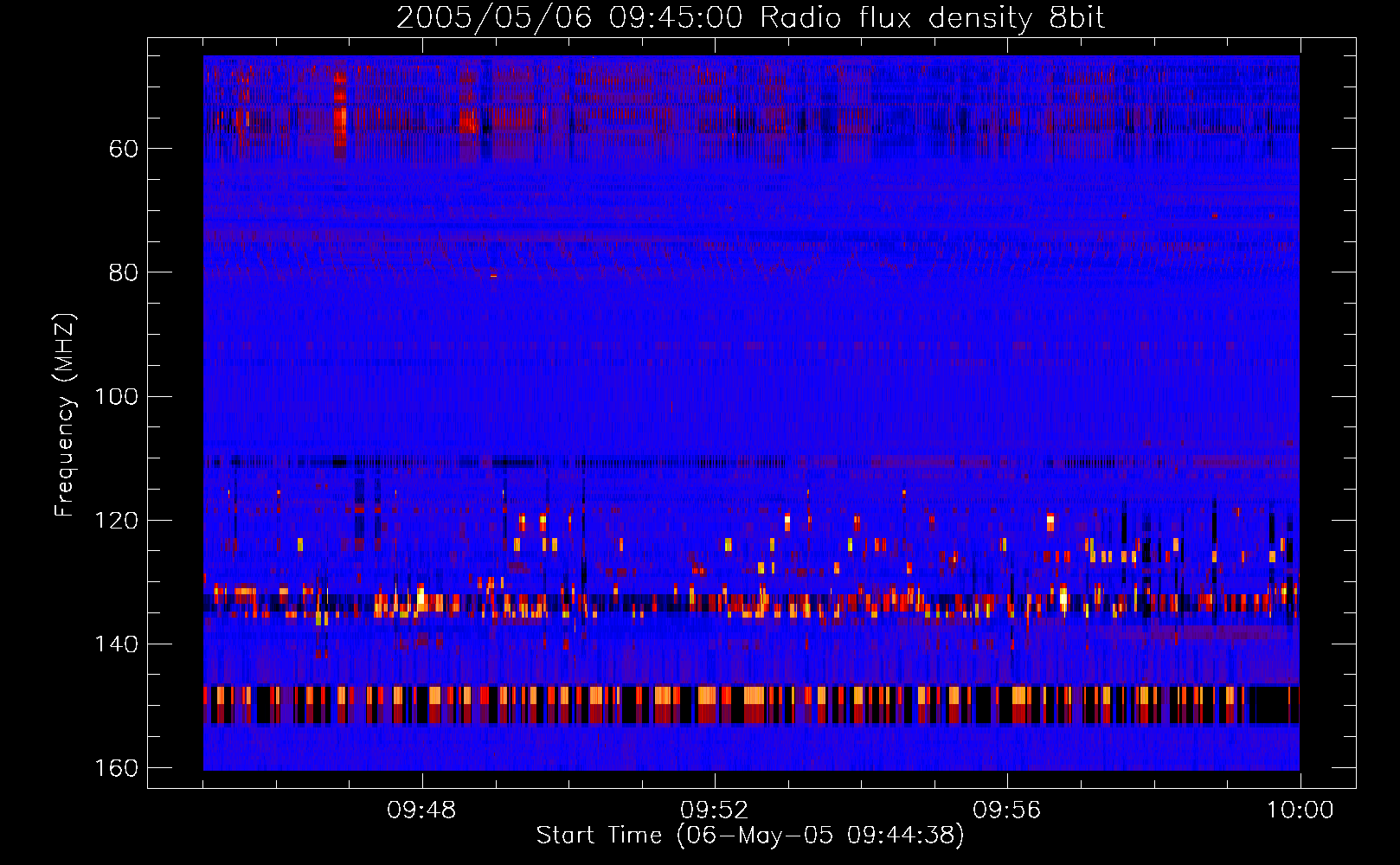The width and height of the screenshot is (1400, 865).
Task: Click the 80 frequency tick label
Action: pos(124,272)
